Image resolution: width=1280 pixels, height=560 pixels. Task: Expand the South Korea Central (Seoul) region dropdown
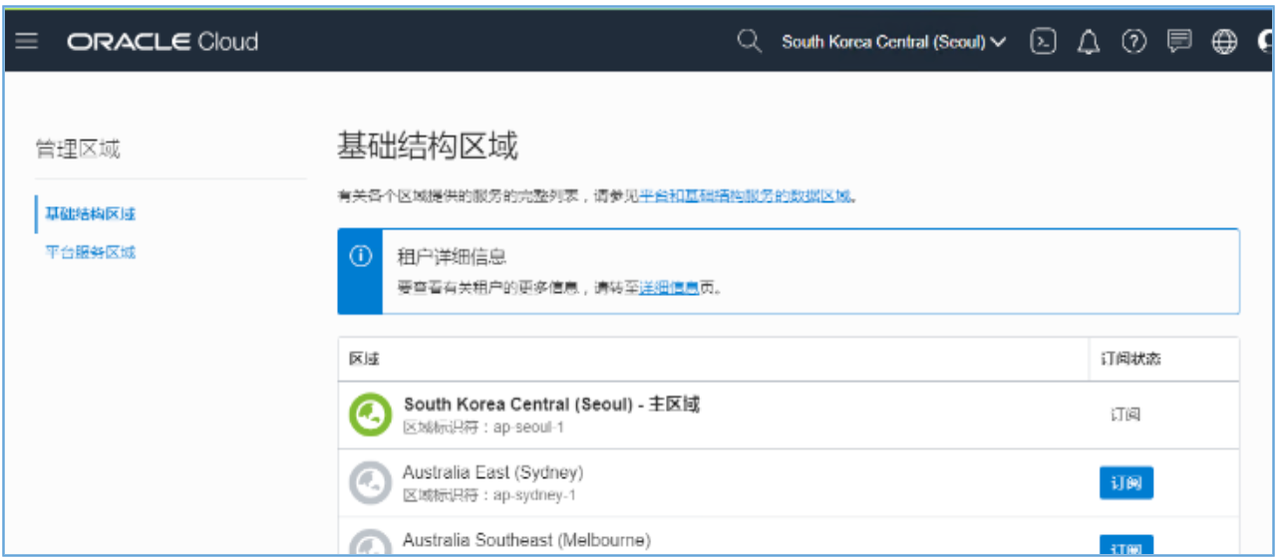pos(894,42)
